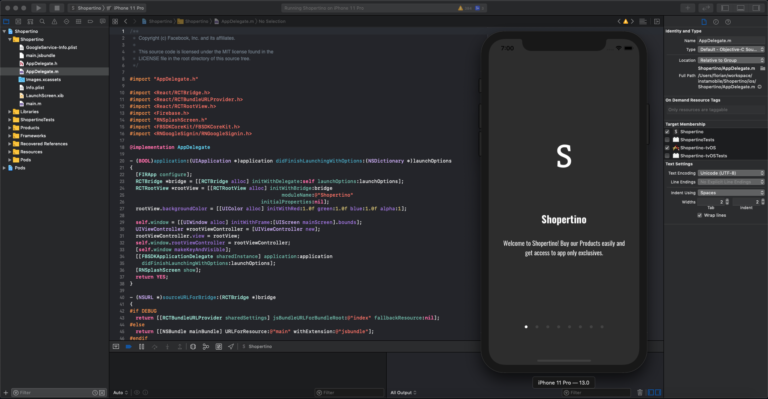Hide the left navigator panel
Viewport: 768px width, 399px height.
pyautogui.click(x=725, y=8)
